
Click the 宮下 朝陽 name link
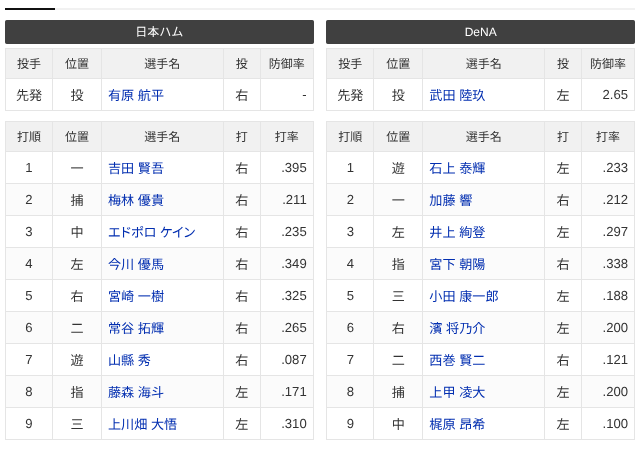pyautogui.click(x=457, y=264)
